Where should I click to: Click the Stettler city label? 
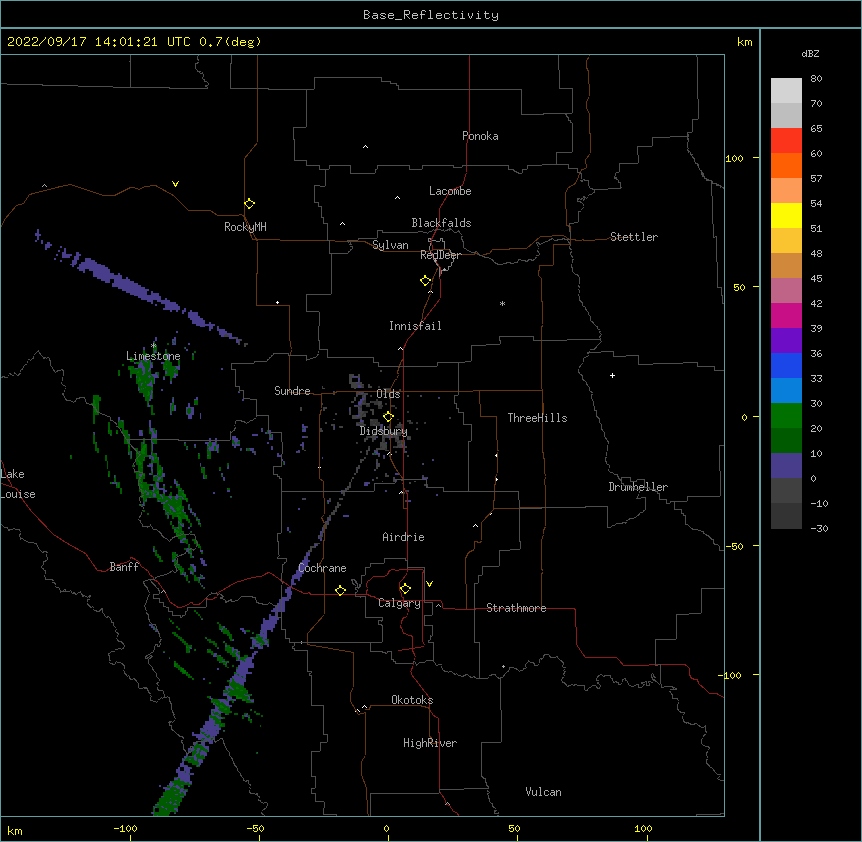634,237
